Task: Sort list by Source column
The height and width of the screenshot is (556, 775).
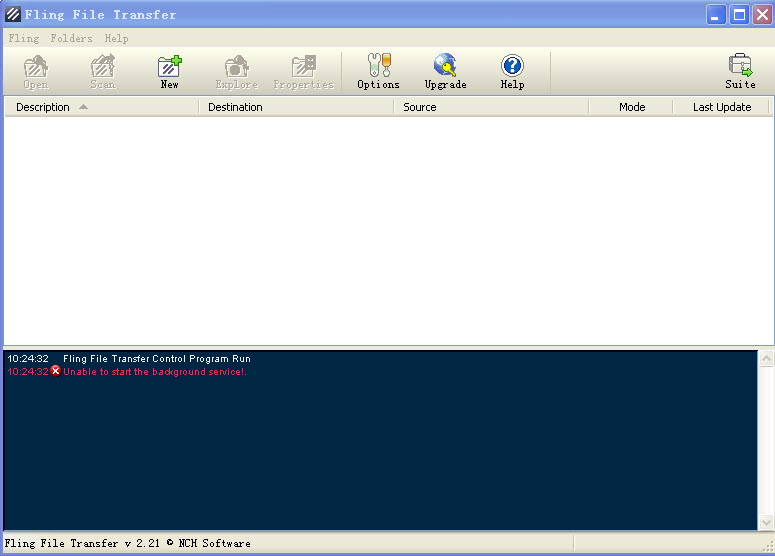Action: pos(490,107)
